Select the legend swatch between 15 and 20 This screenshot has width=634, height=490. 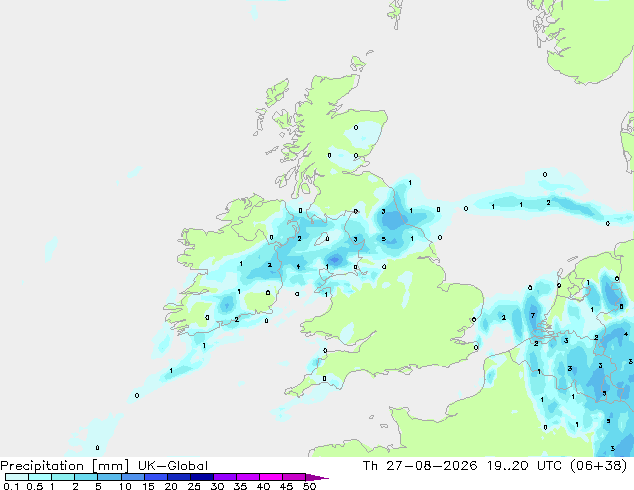tap(156, 477)
